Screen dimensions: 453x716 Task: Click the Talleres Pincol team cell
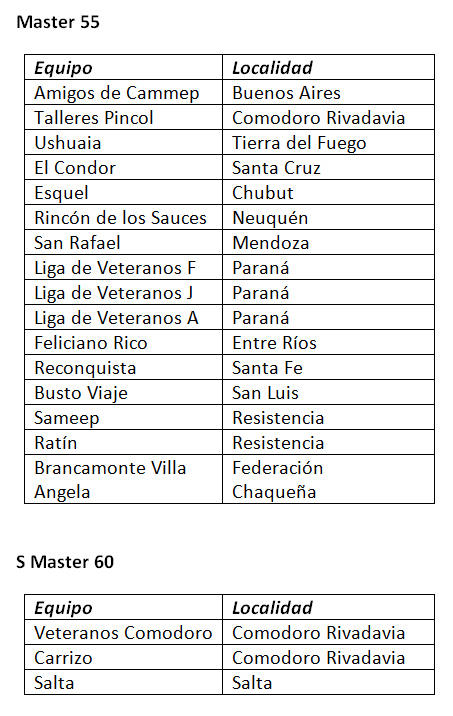[123, 117]
